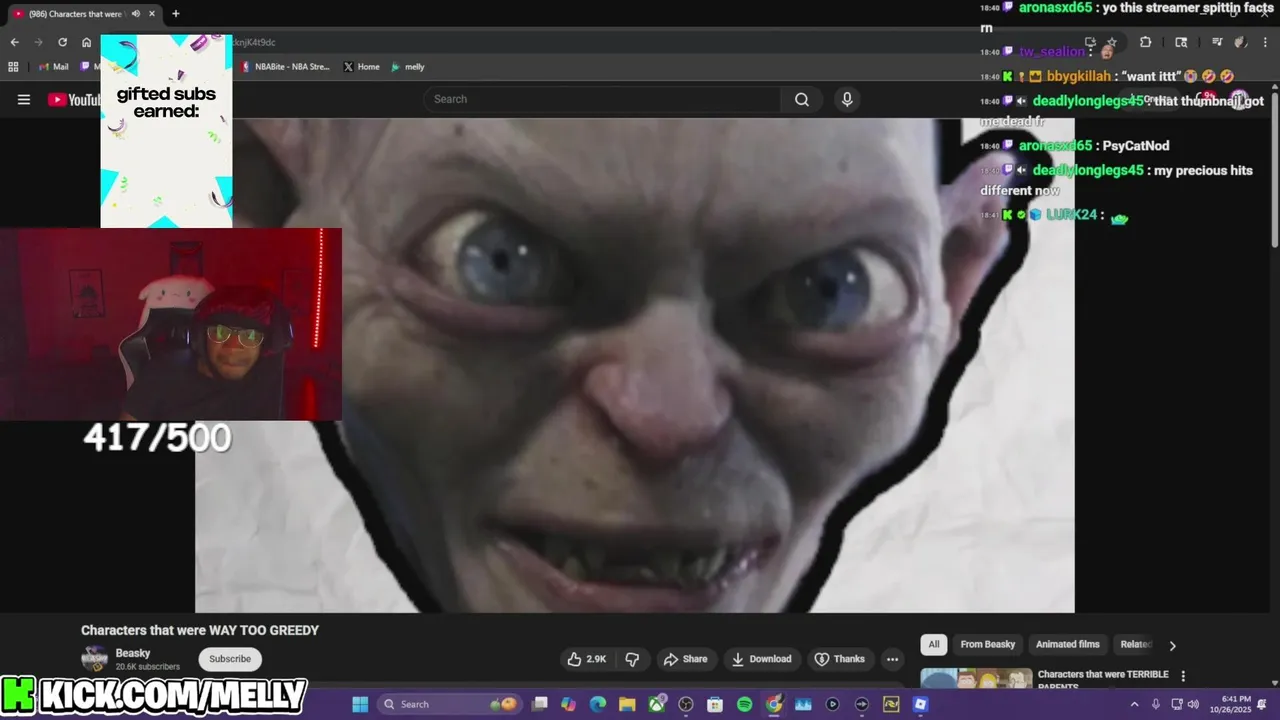Bookmark this page with the star icon
This screenshot has width=1280, height=720.
(1112, 42)
